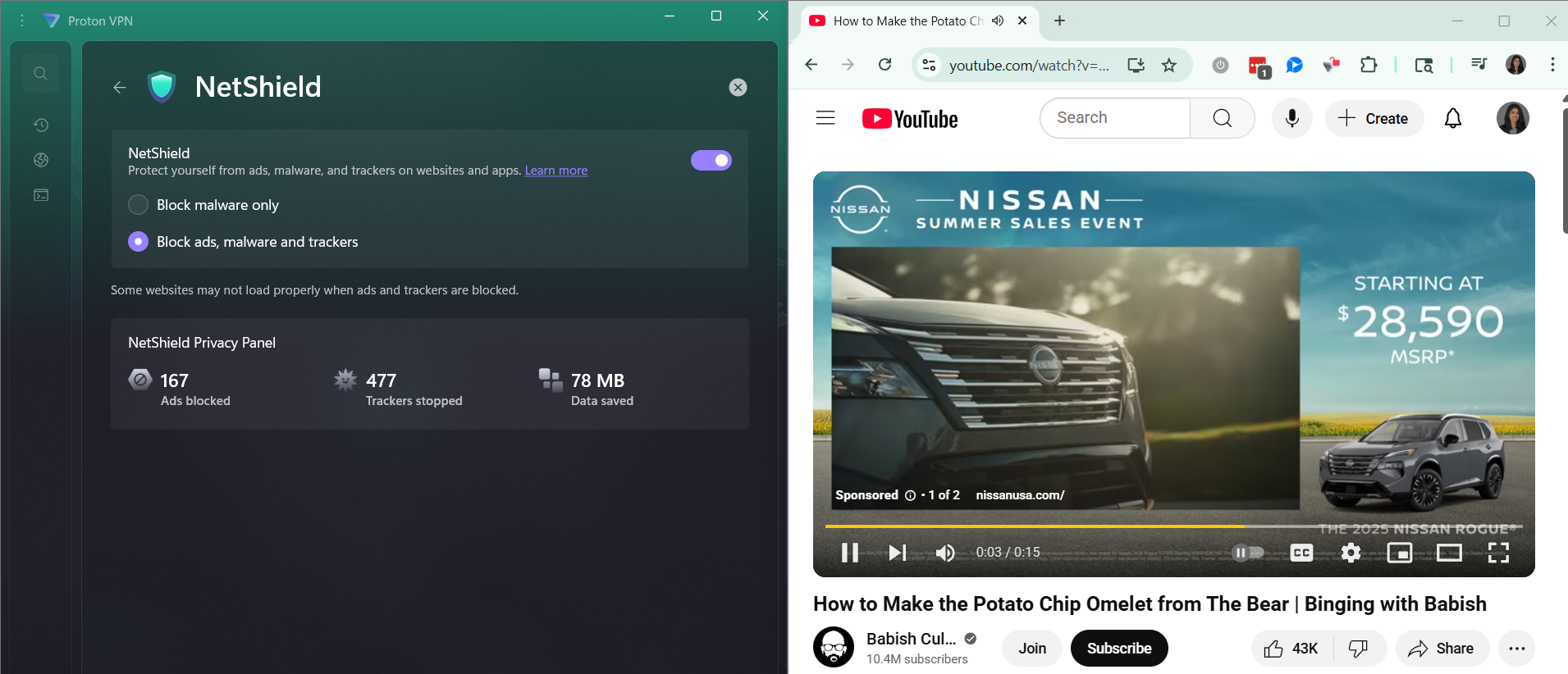Image resolution: width=1568 pixels, height=674 pixels.
Task: Open the profiles panel icon in sidebar
Action: click(41, 195)
